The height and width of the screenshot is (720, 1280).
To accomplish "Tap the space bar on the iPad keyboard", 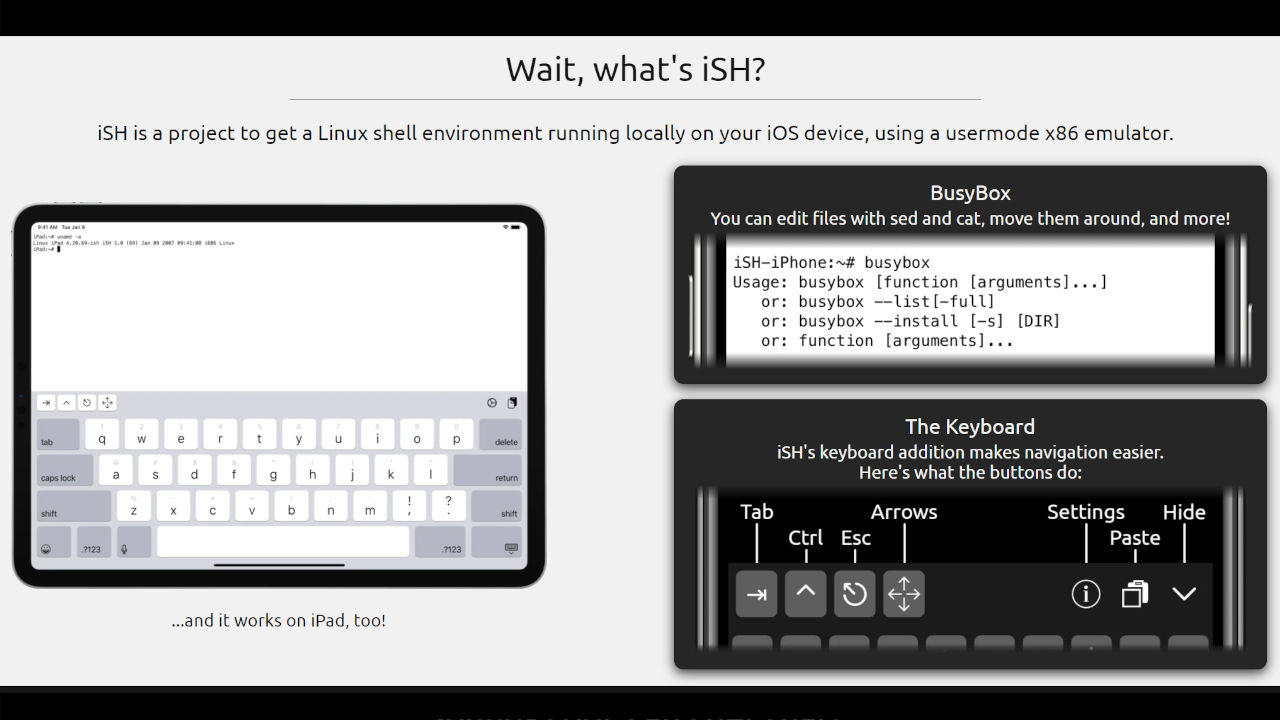I will (283, 542).
